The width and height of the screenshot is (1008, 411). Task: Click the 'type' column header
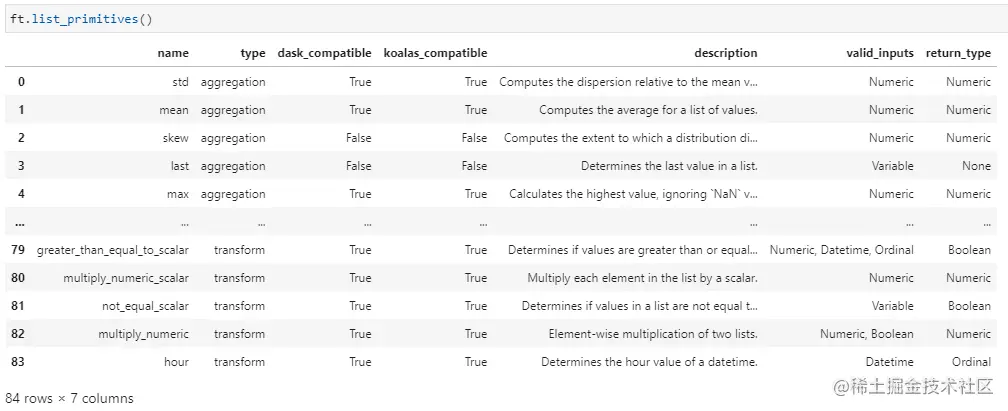coord(253,53)
